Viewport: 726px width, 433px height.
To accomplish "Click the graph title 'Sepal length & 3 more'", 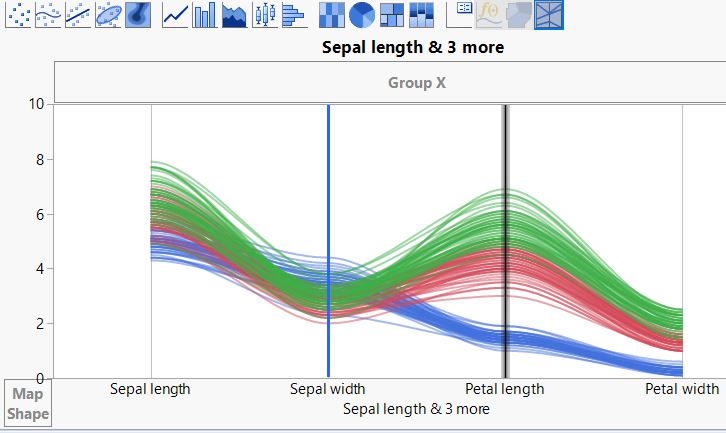I will point(413,47).
